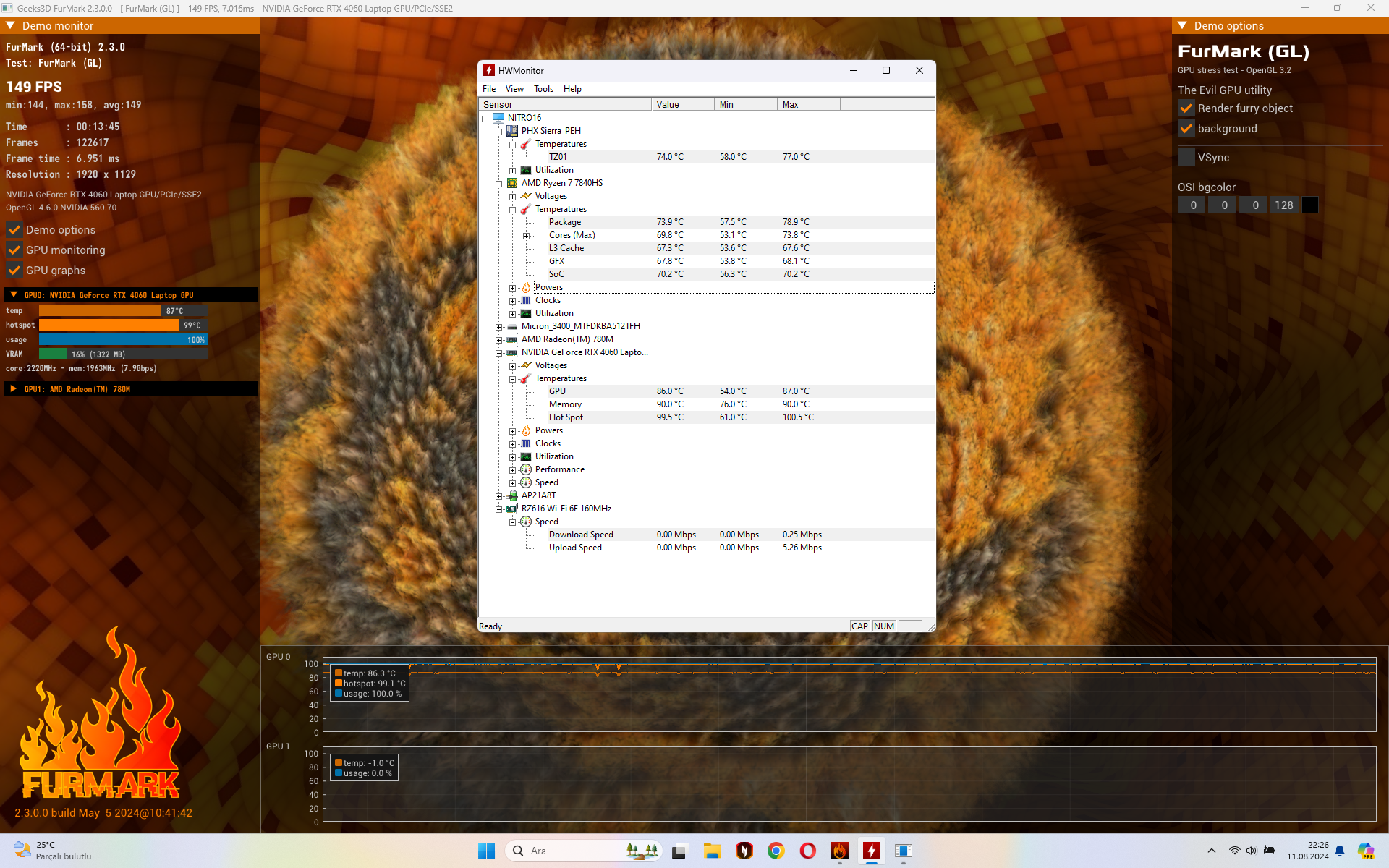Screen dimensions: 1389x868
Task: Click the Ryzen Temperatures thermometer icon
Action: [526, 209]
